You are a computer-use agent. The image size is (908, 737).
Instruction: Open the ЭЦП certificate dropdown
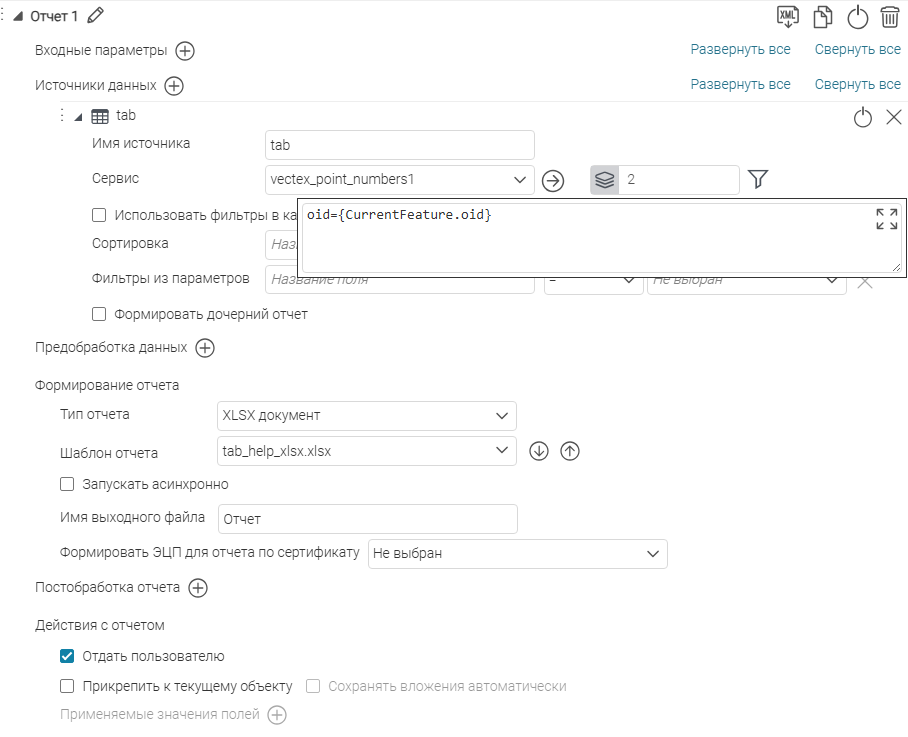point(516,553)
